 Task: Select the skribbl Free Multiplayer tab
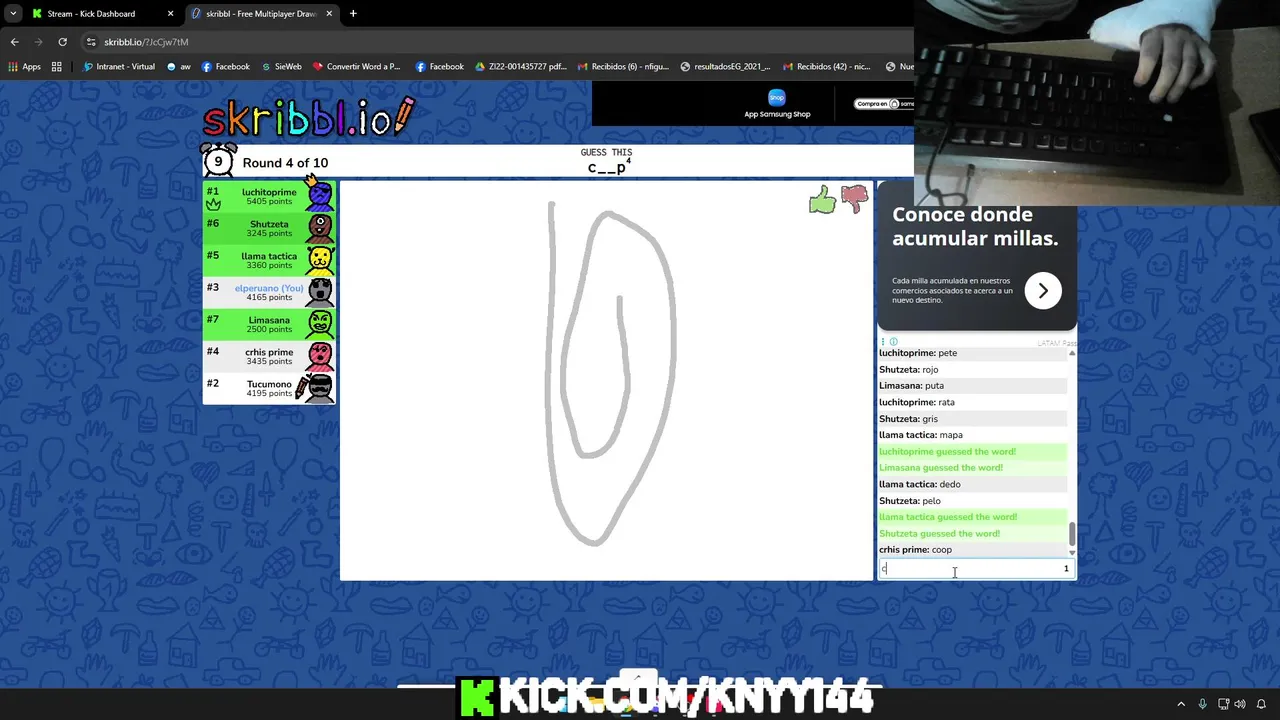pyautogui.click(x=262, y=14)
